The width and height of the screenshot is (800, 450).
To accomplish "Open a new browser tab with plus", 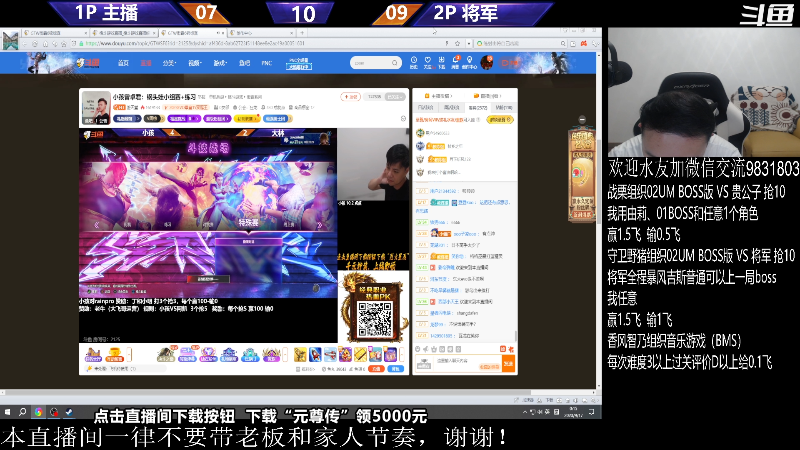I will (x=302, y=33).
